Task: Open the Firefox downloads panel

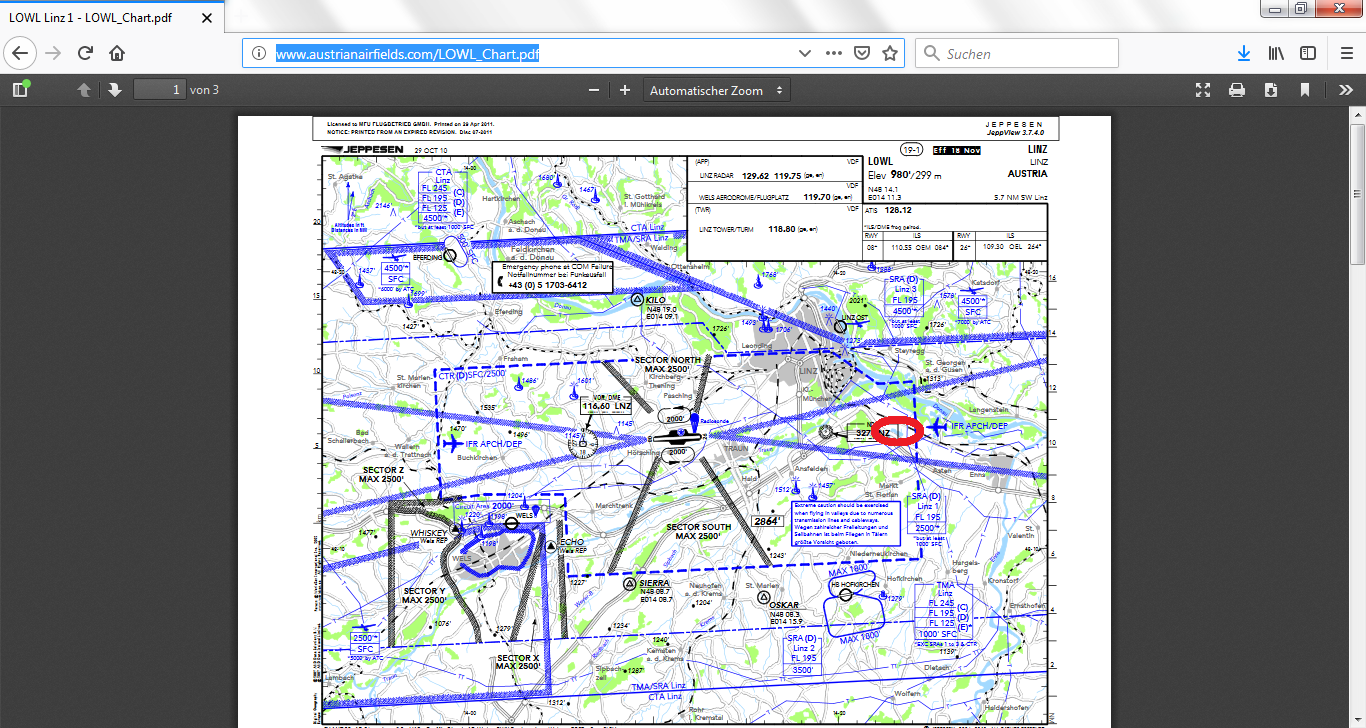Action: click(1244, 53)
